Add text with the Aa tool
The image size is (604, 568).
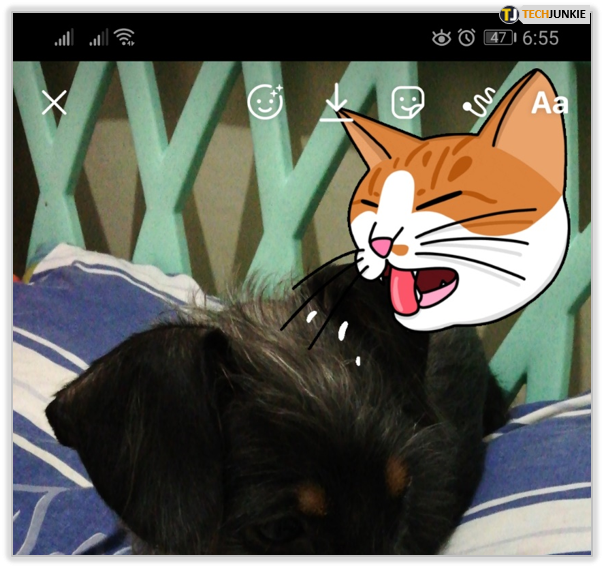550,103
